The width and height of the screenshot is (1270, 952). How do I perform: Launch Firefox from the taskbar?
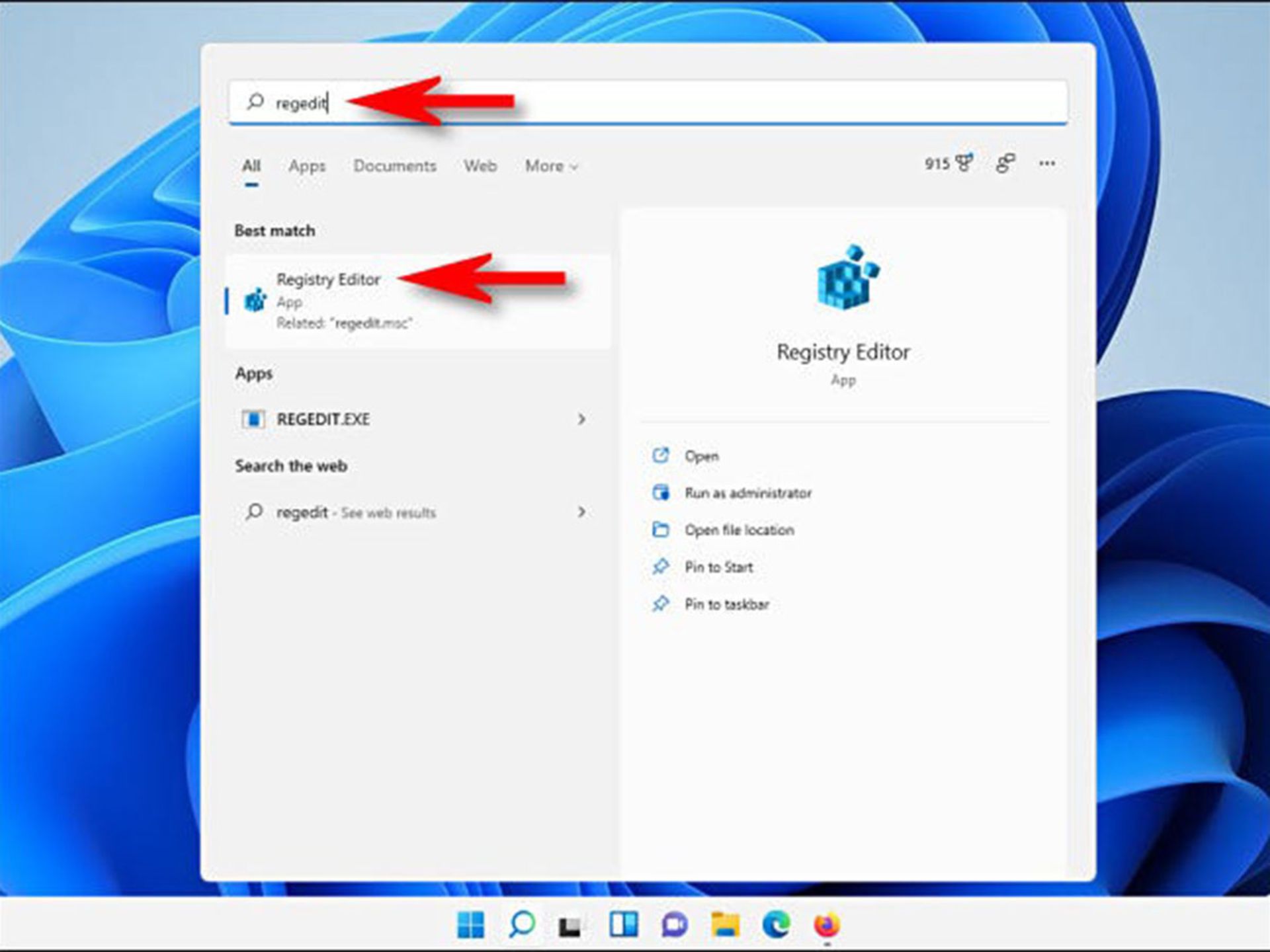(827, 924)
